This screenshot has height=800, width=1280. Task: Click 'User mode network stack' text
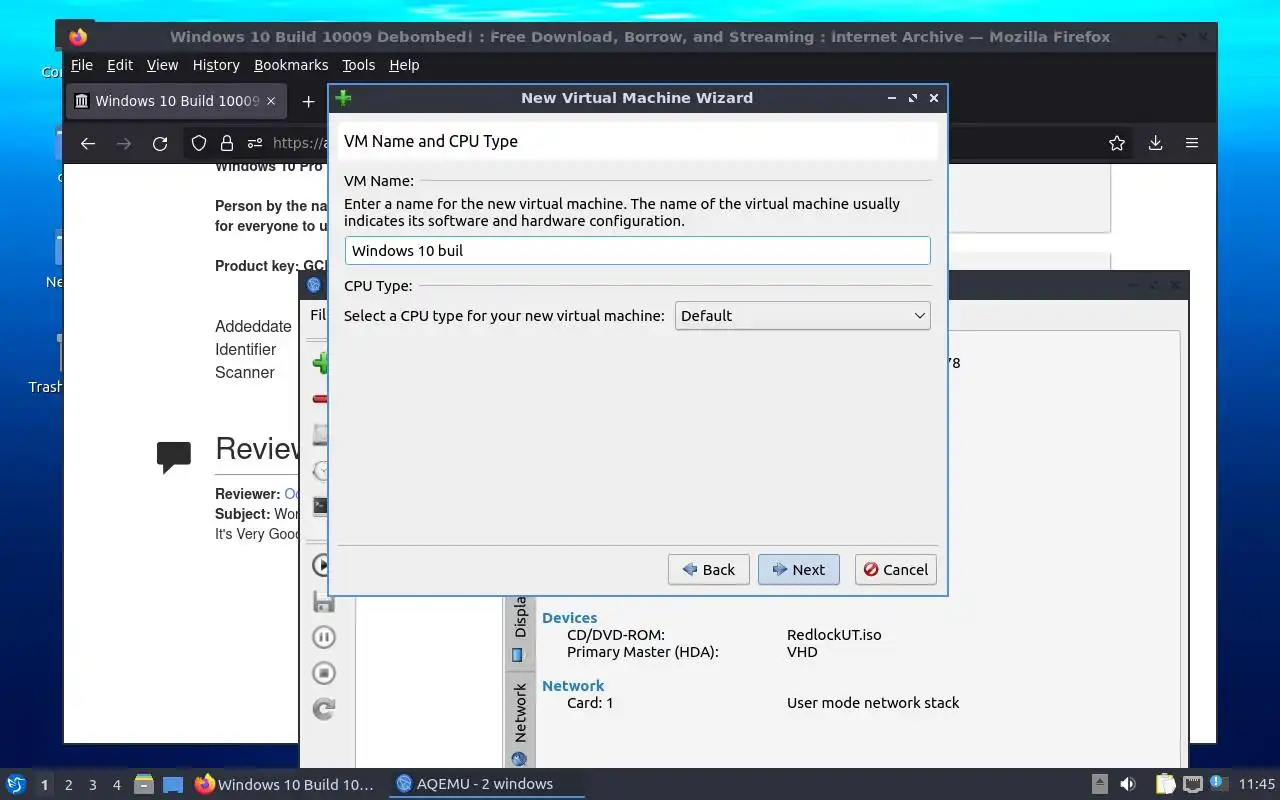(x=873, y=703)
